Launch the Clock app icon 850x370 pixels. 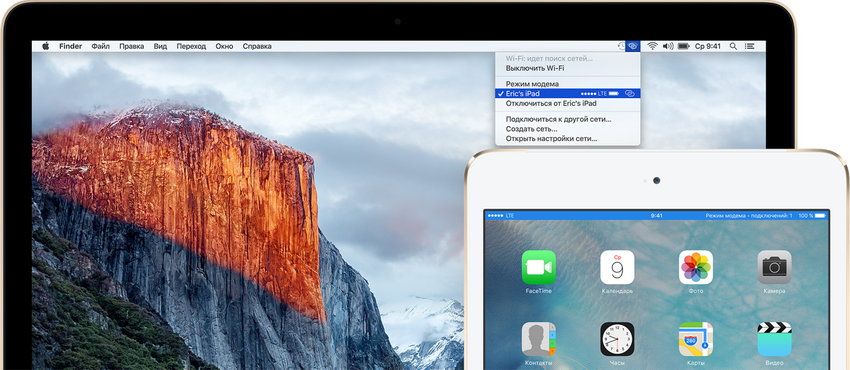(617, 339)
